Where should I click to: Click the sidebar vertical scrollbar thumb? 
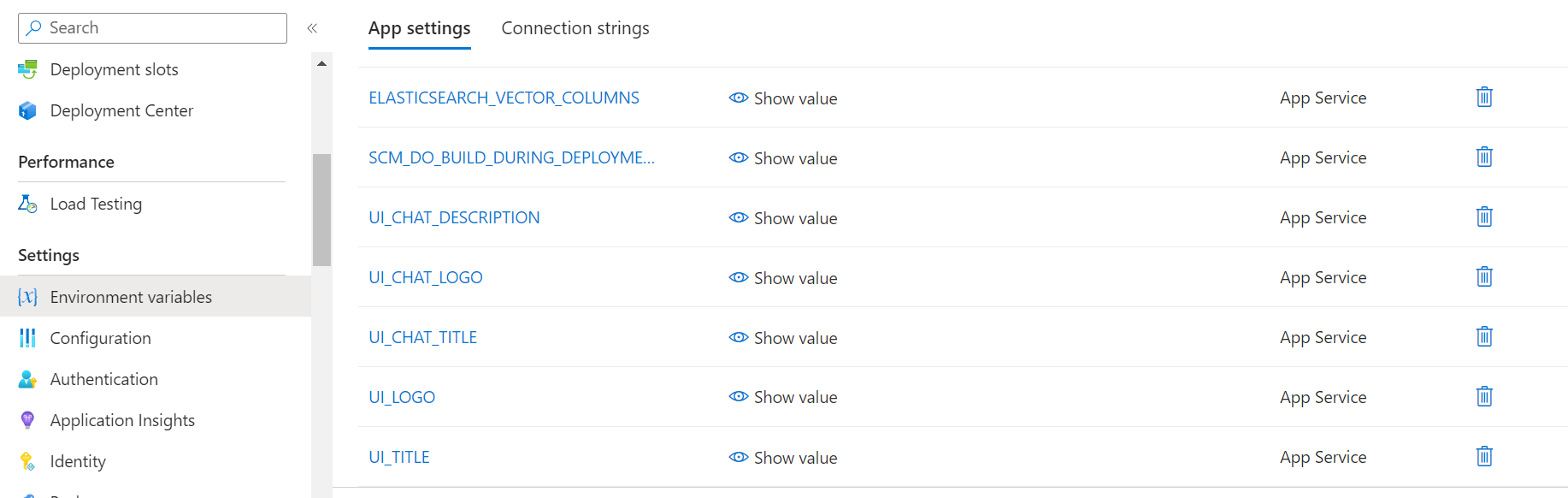click(x=321, y=210)
